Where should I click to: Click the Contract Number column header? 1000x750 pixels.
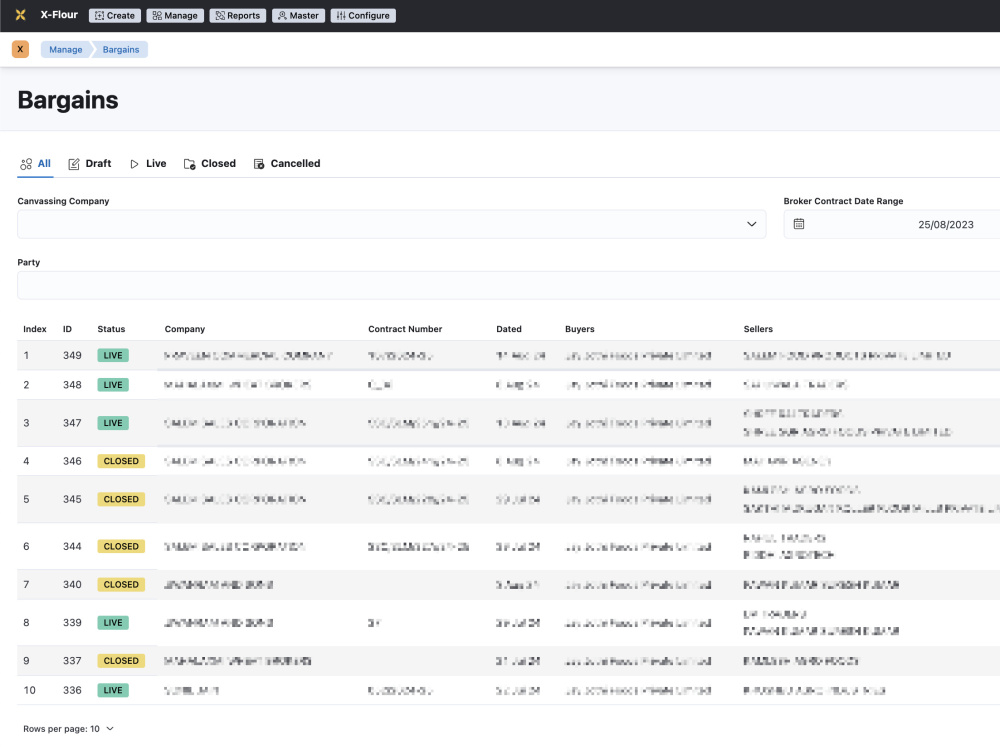coord(405,329)
